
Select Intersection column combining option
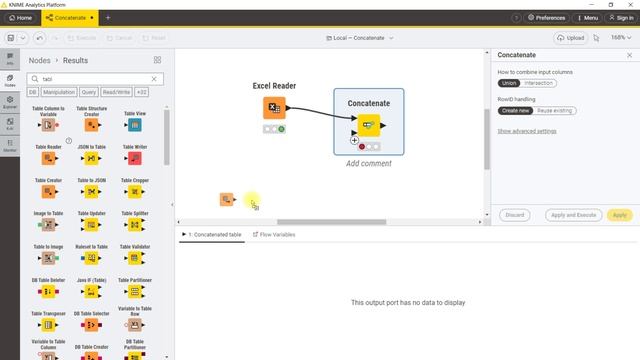(x=538, y=83)
